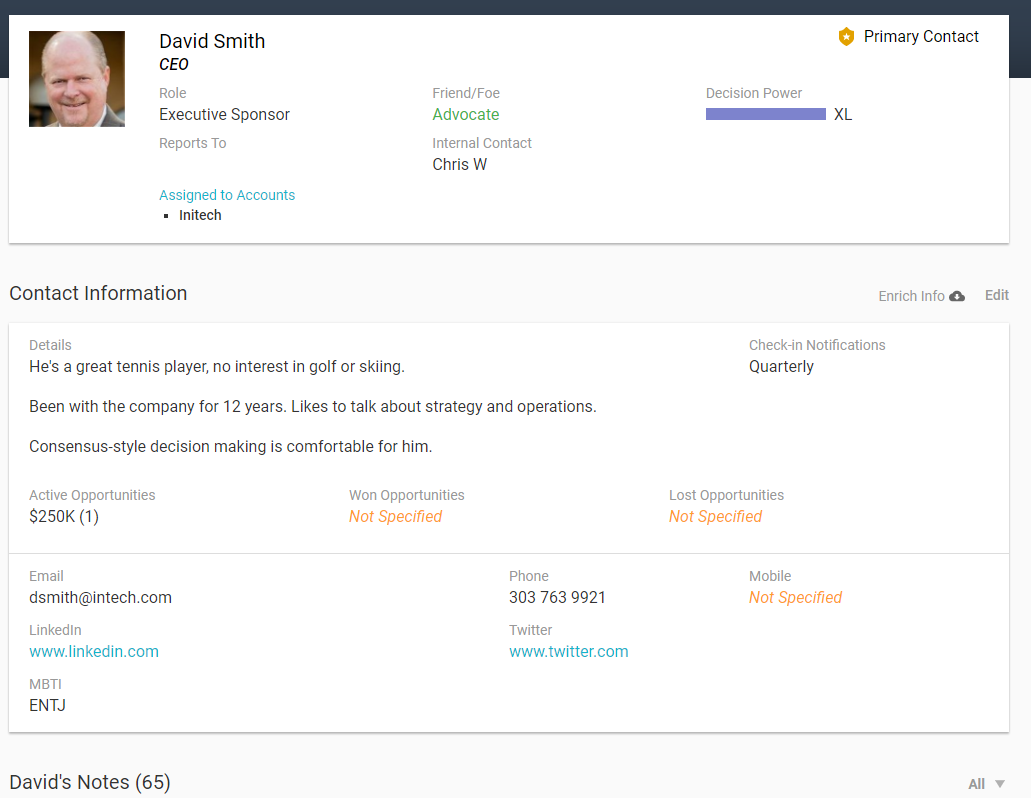Click the phone number 303 763 9921
The image size is (1031, 798).
tap(557, 597)
